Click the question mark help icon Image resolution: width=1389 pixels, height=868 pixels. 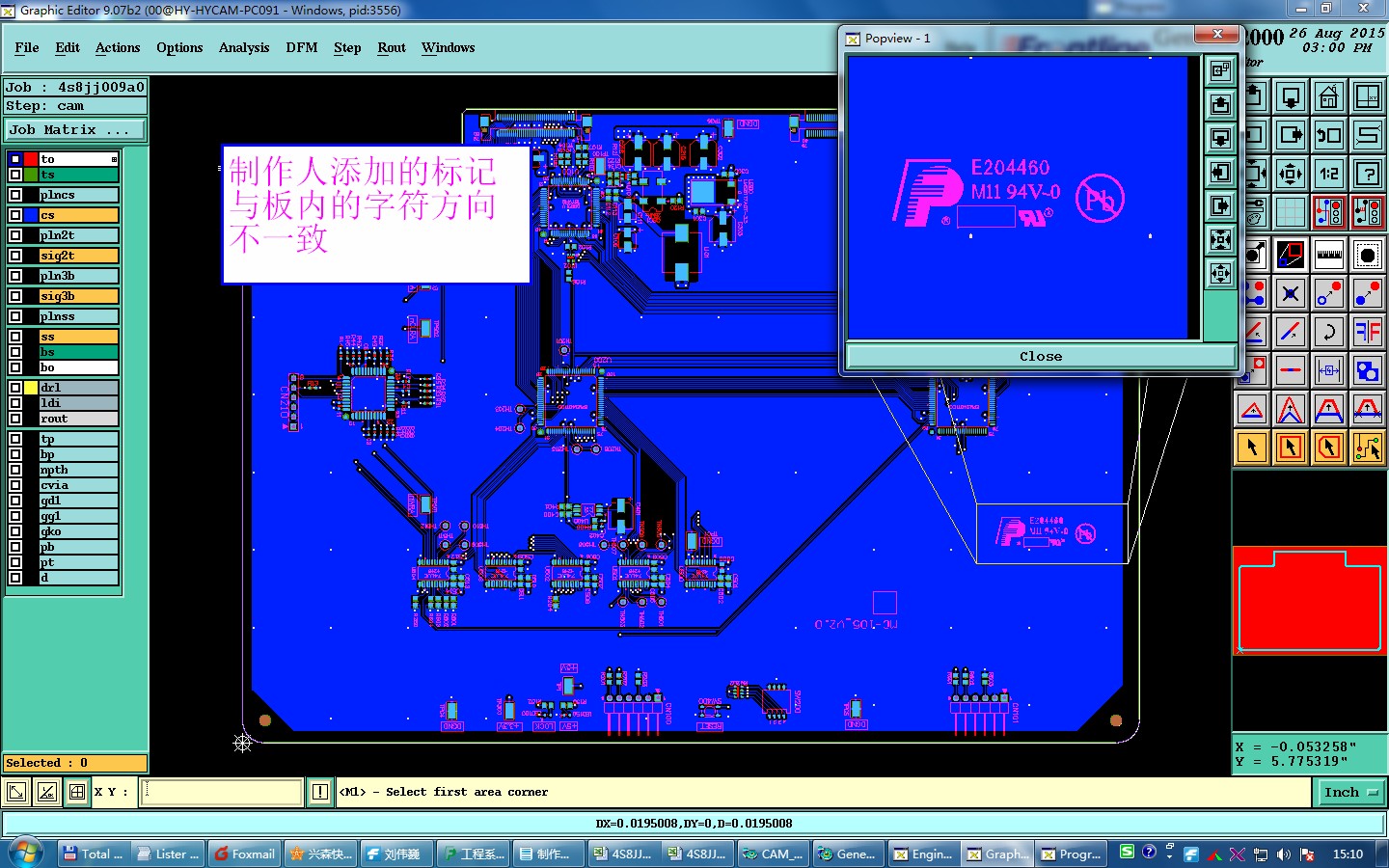(x=1368, y=174)
